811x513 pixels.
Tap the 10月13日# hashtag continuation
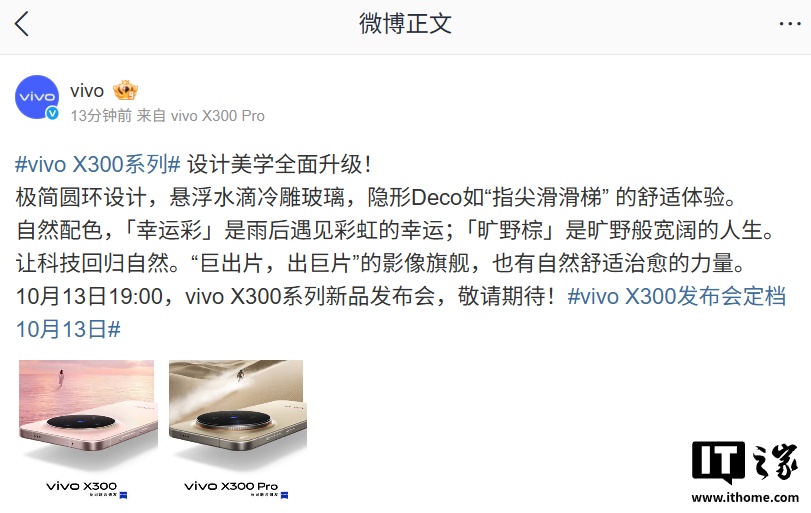pos(68,329)
